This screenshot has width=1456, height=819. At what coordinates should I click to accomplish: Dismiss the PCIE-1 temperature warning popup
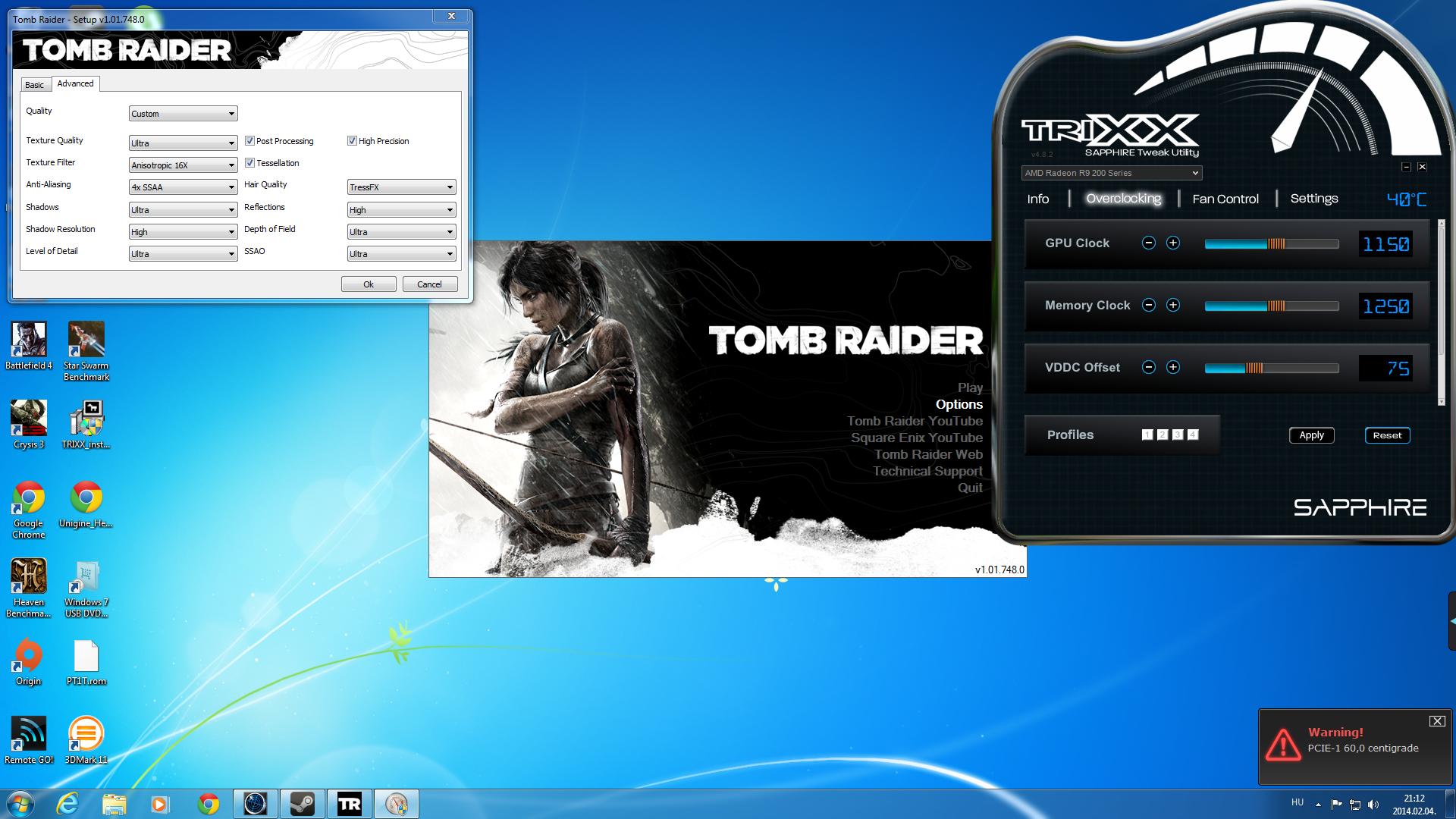(1437, 721)
